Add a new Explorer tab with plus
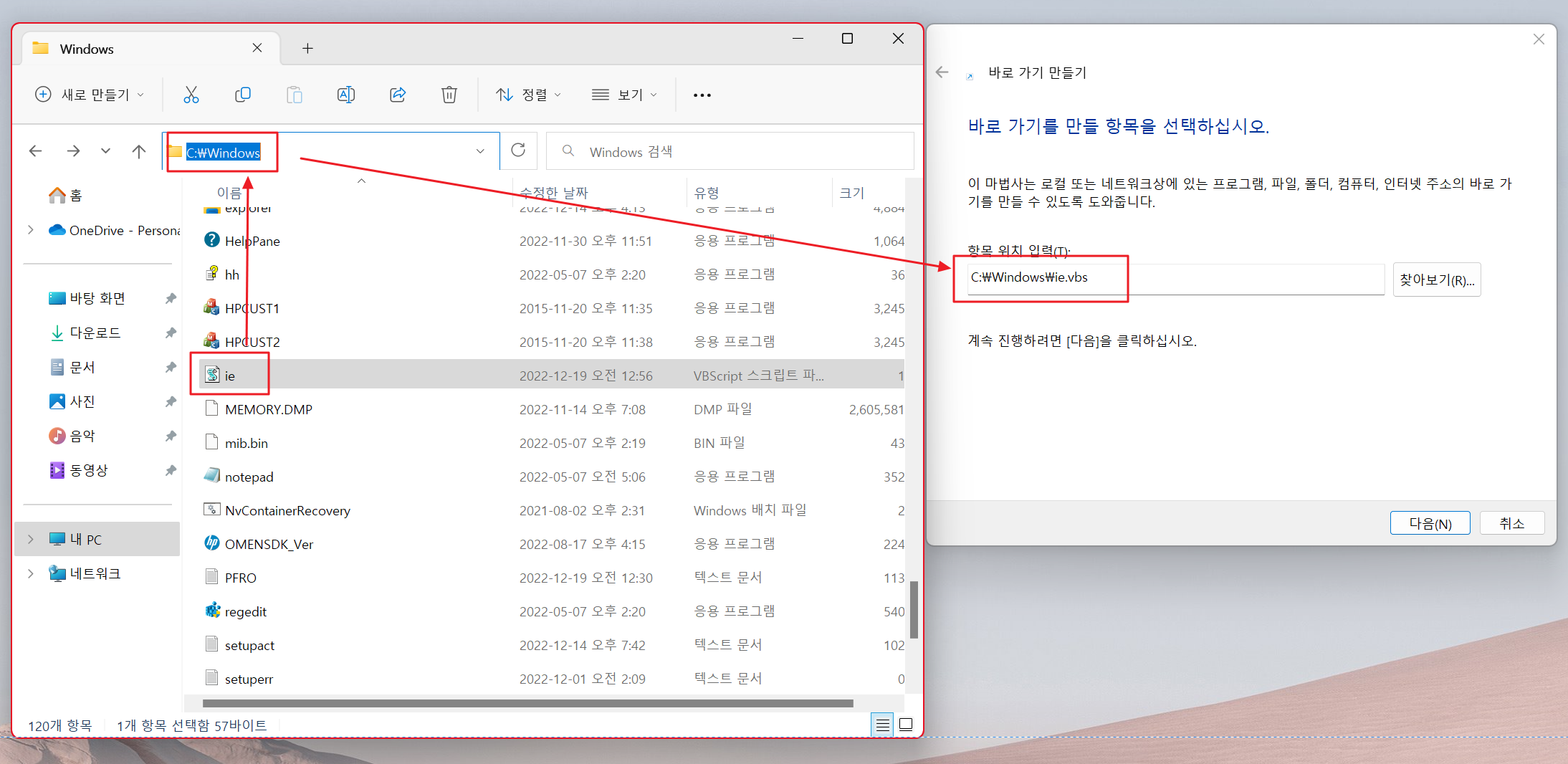This screenshot has width=1568, height=764. pos(307,48)
